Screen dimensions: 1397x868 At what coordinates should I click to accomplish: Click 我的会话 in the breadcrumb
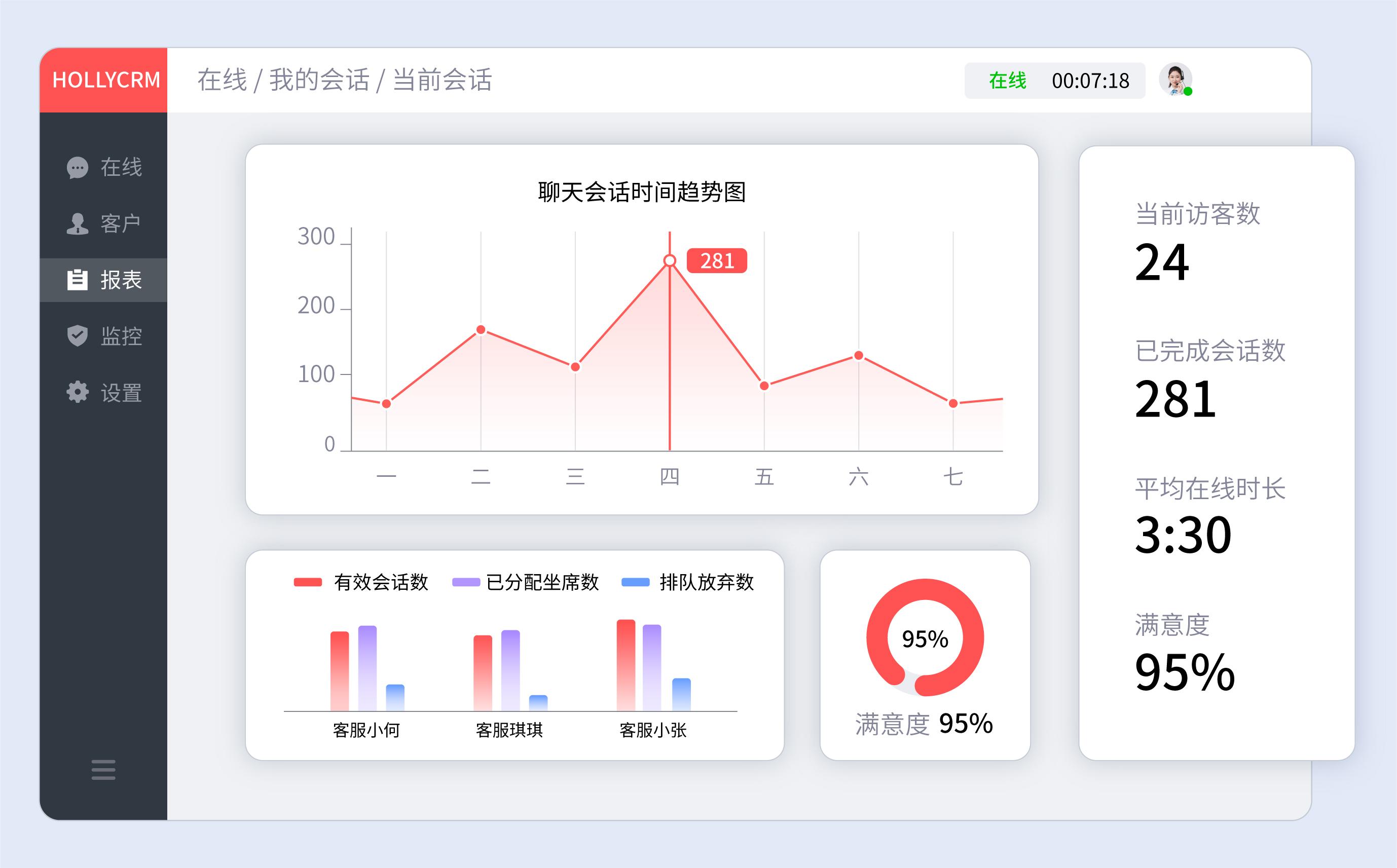319,80
